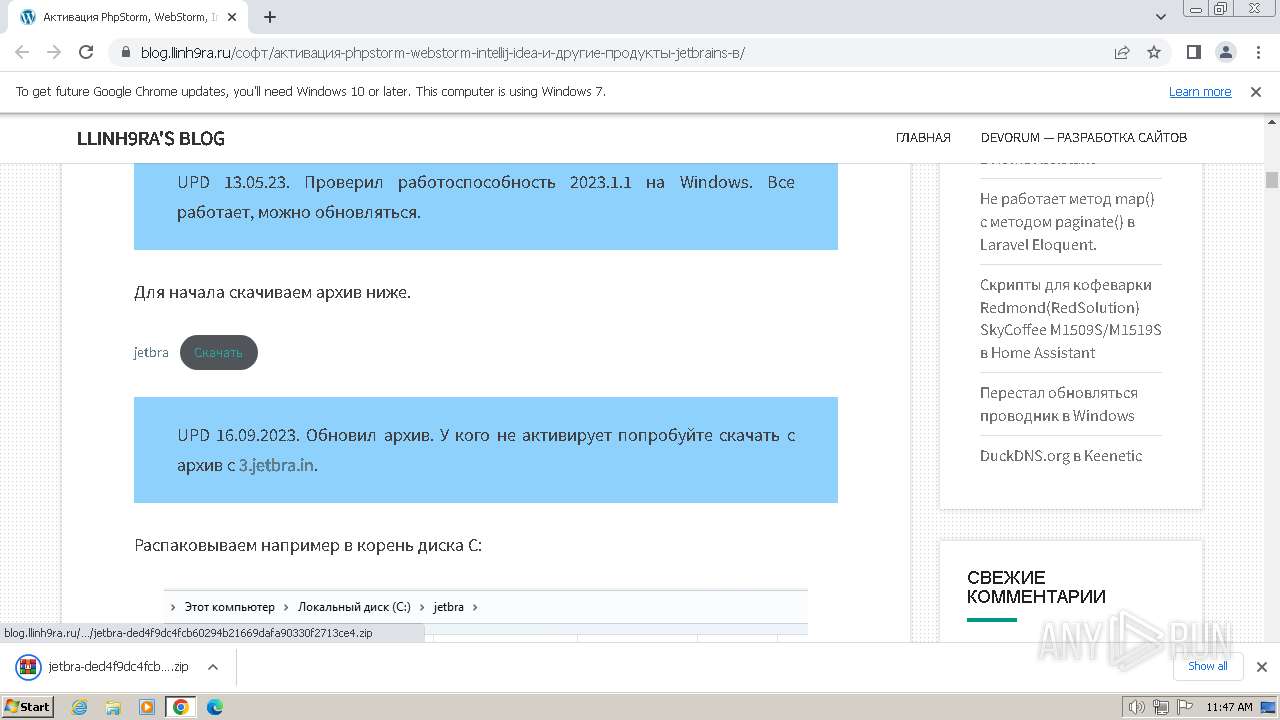Image resolution: width=1280 pixels, height=720 pixels.
Task: Click the jetbra breadcrumb in the screenshot image
Action: [448, 607]
